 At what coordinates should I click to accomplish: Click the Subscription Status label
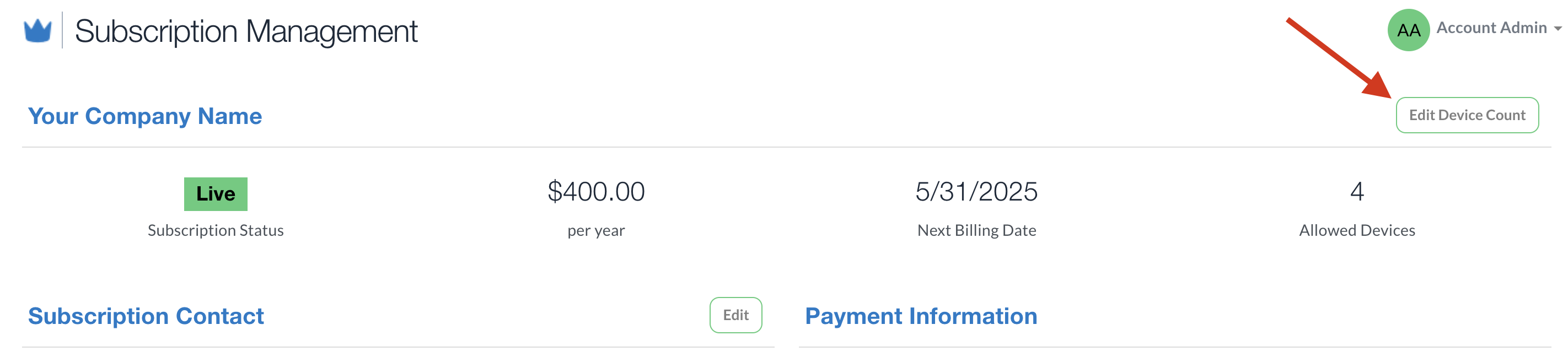(x=216, y=230)
